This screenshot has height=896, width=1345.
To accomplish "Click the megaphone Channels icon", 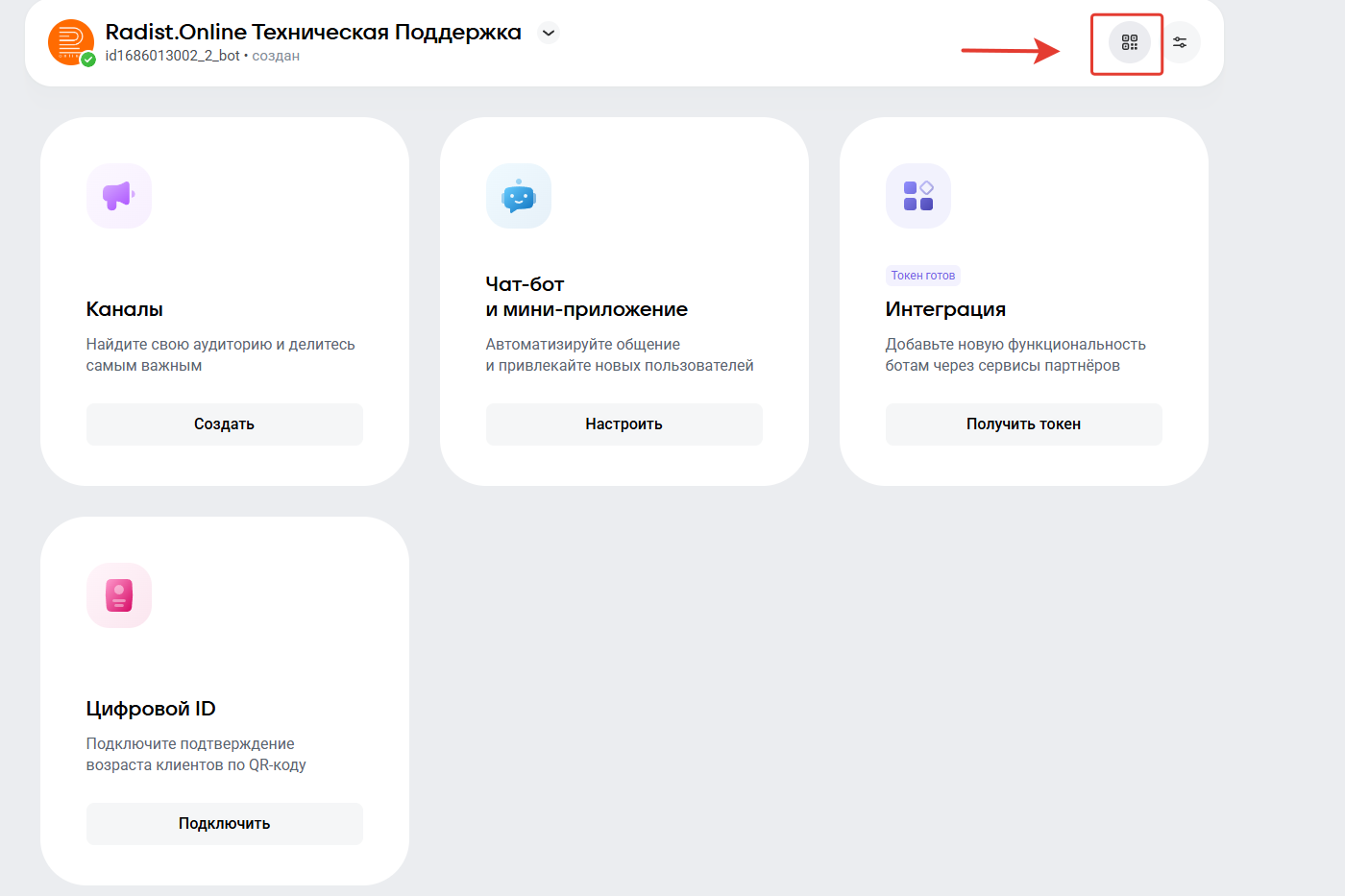I will tap(119, 196).
